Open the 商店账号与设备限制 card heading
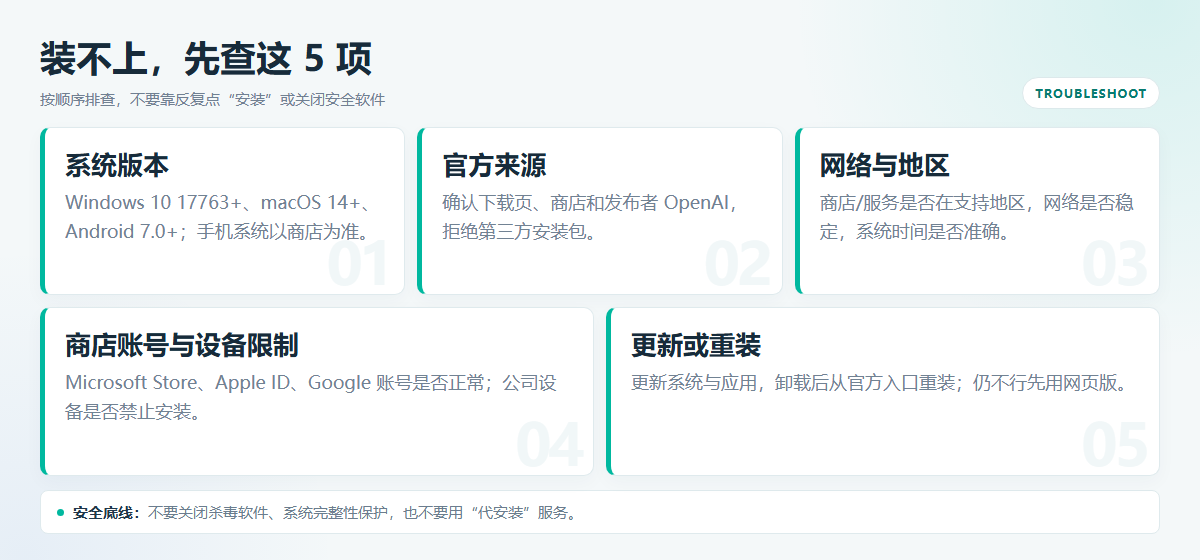 click(181, 345)
